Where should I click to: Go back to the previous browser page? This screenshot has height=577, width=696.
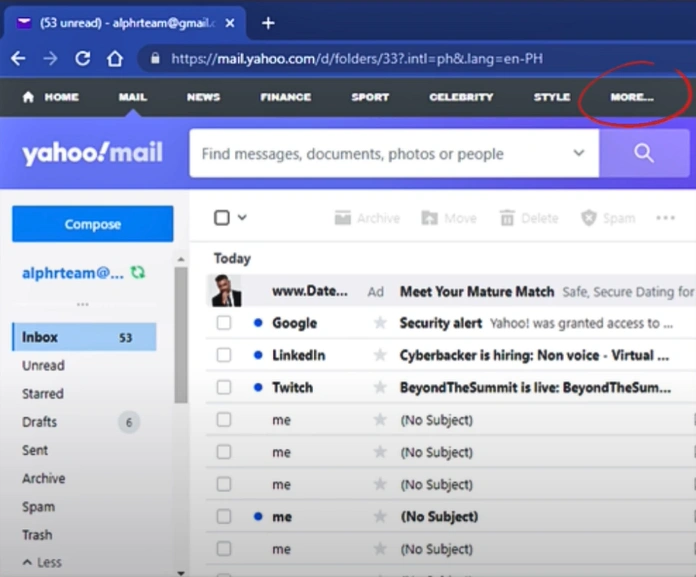pos(18,58)
